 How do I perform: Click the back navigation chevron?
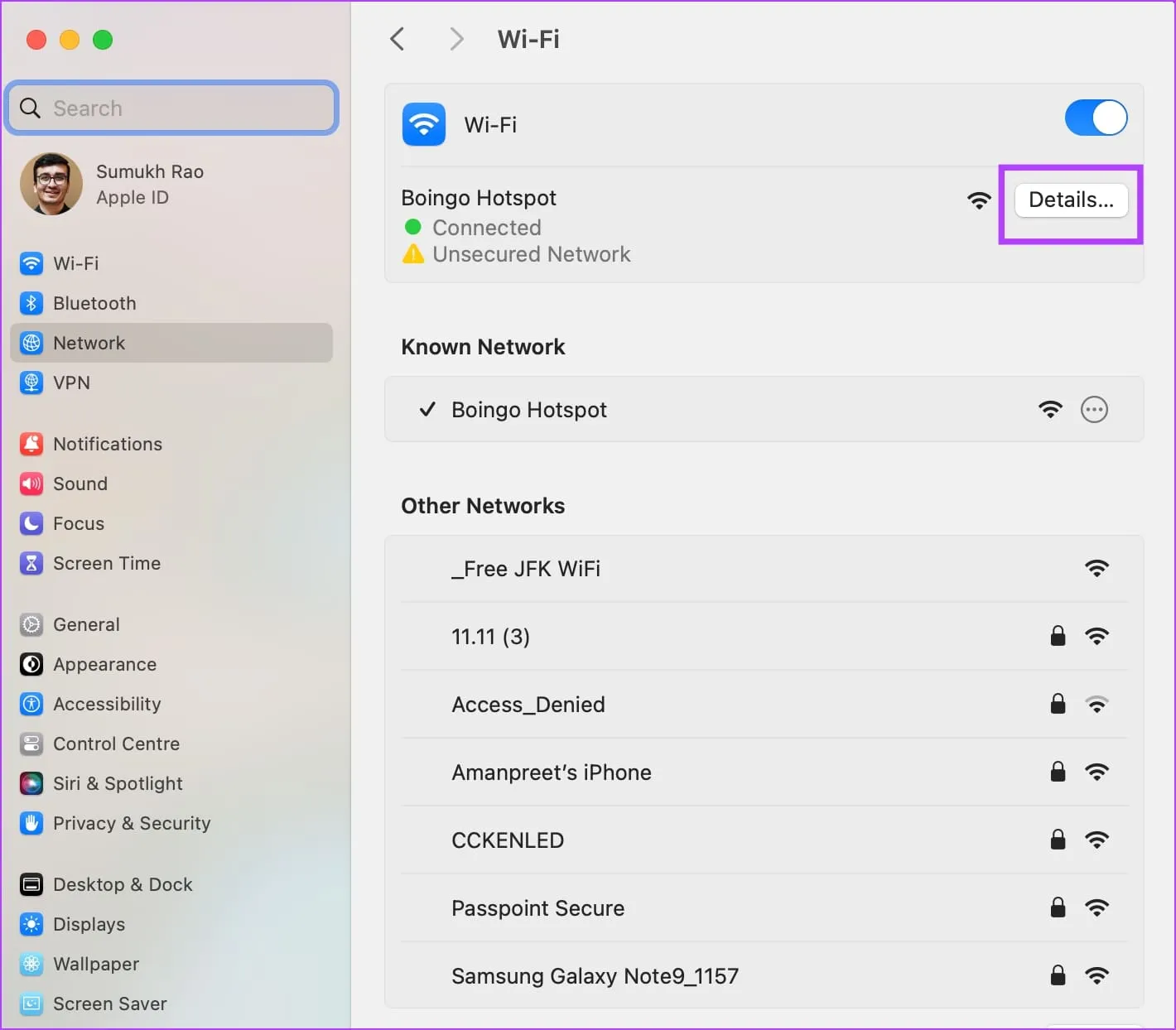(398, 39)
